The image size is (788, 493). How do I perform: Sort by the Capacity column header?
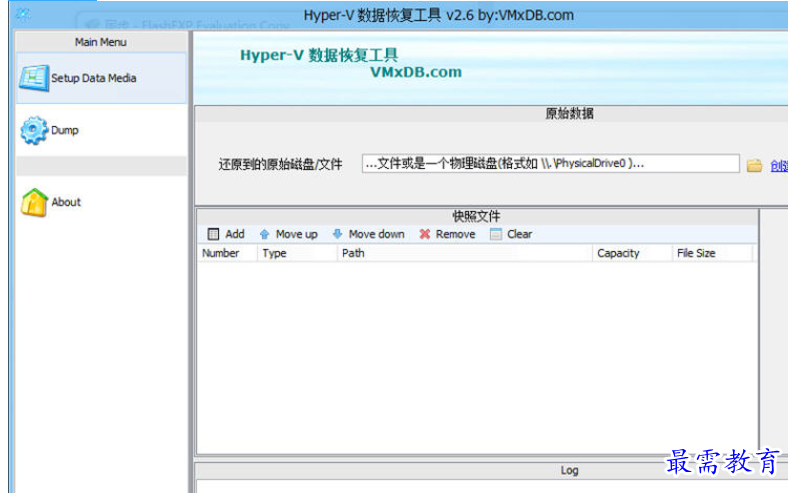[632, 253]
